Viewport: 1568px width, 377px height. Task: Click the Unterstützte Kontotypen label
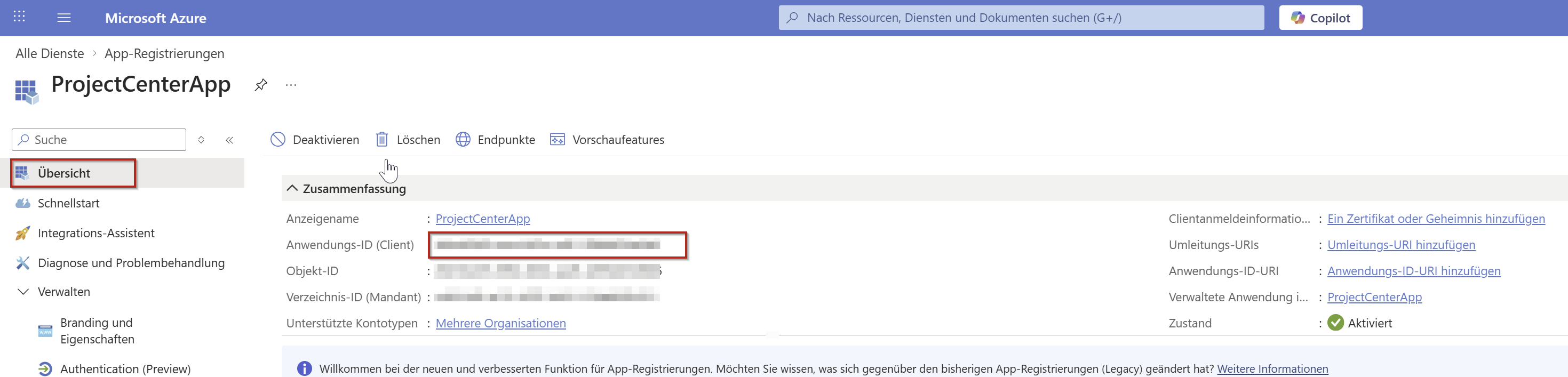pos(352,323)
